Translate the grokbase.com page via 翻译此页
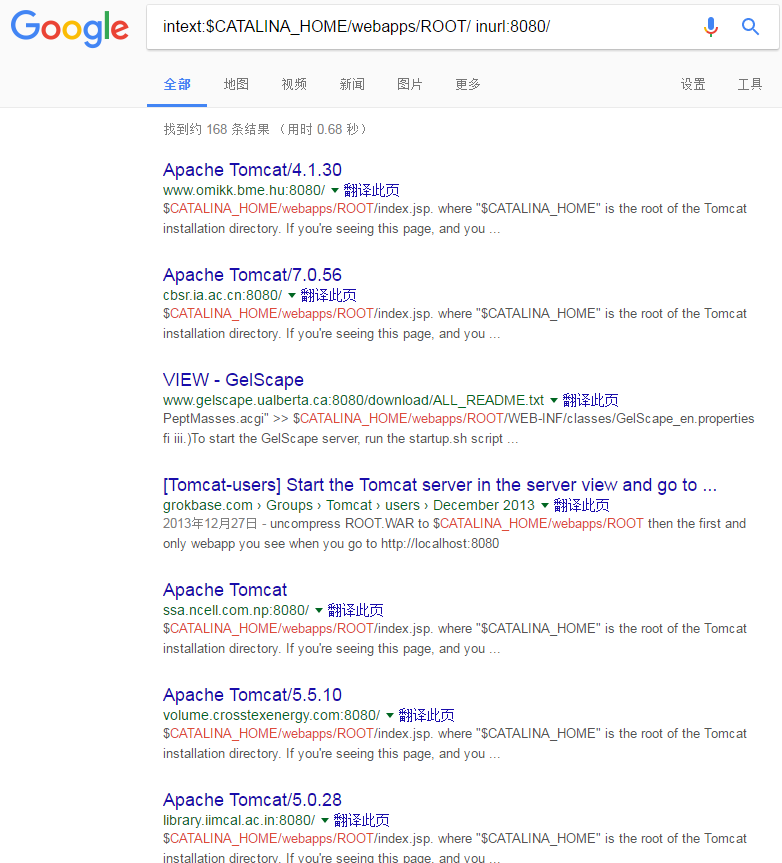Image resolution: width=782 pixels, height=863 pixels. [x=582, y=505]
